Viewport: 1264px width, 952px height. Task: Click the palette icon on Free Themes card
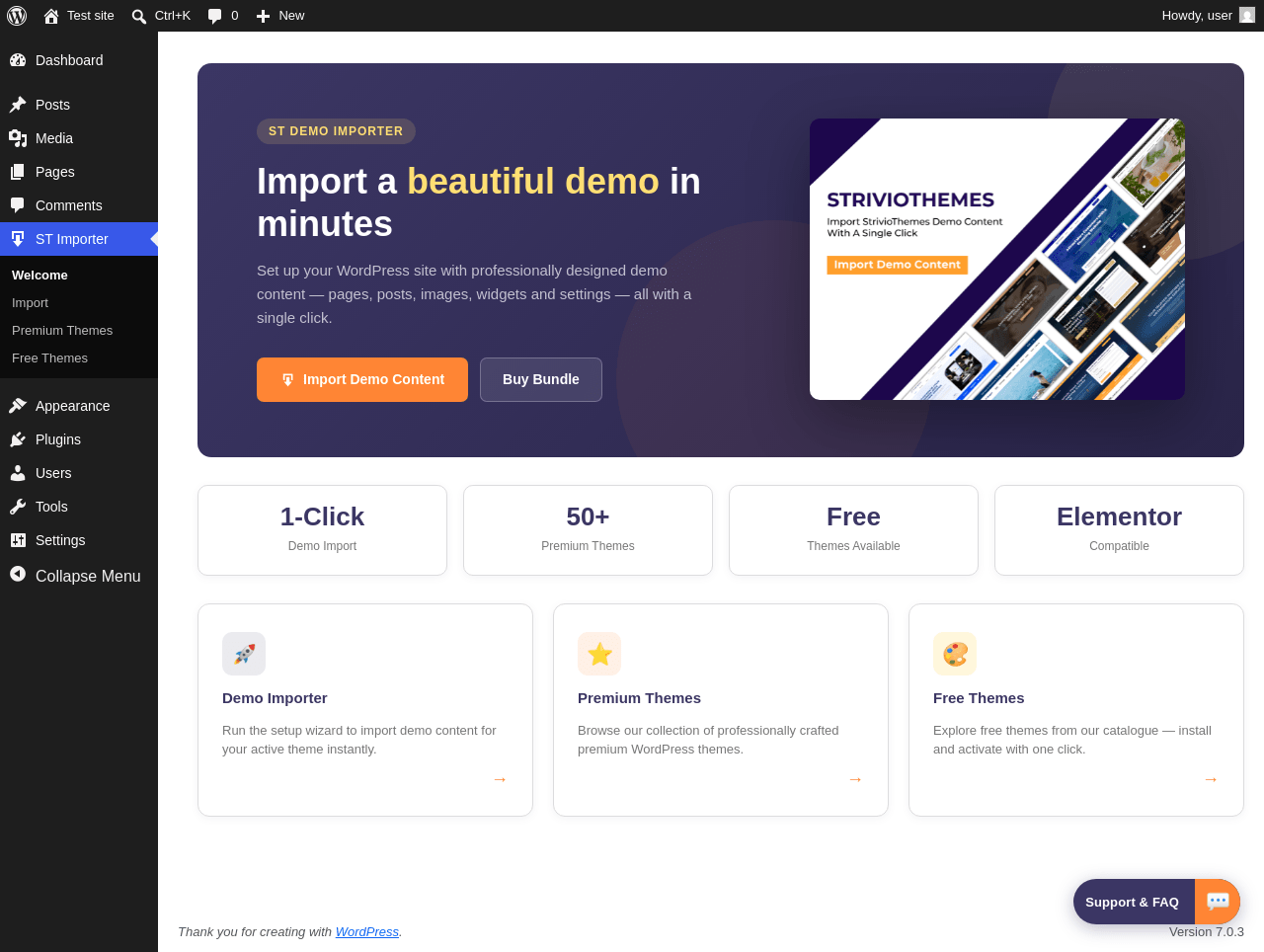tap(955, 654)
